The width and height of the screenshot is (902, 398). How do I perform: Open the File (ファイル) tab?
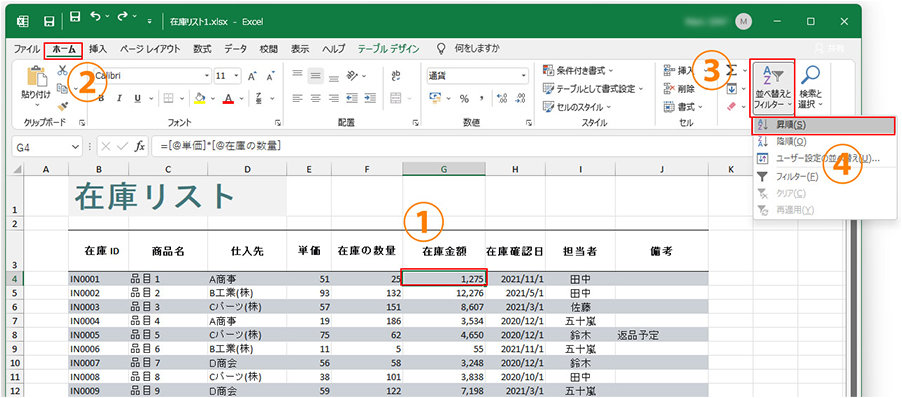click(x=27, y=49)
